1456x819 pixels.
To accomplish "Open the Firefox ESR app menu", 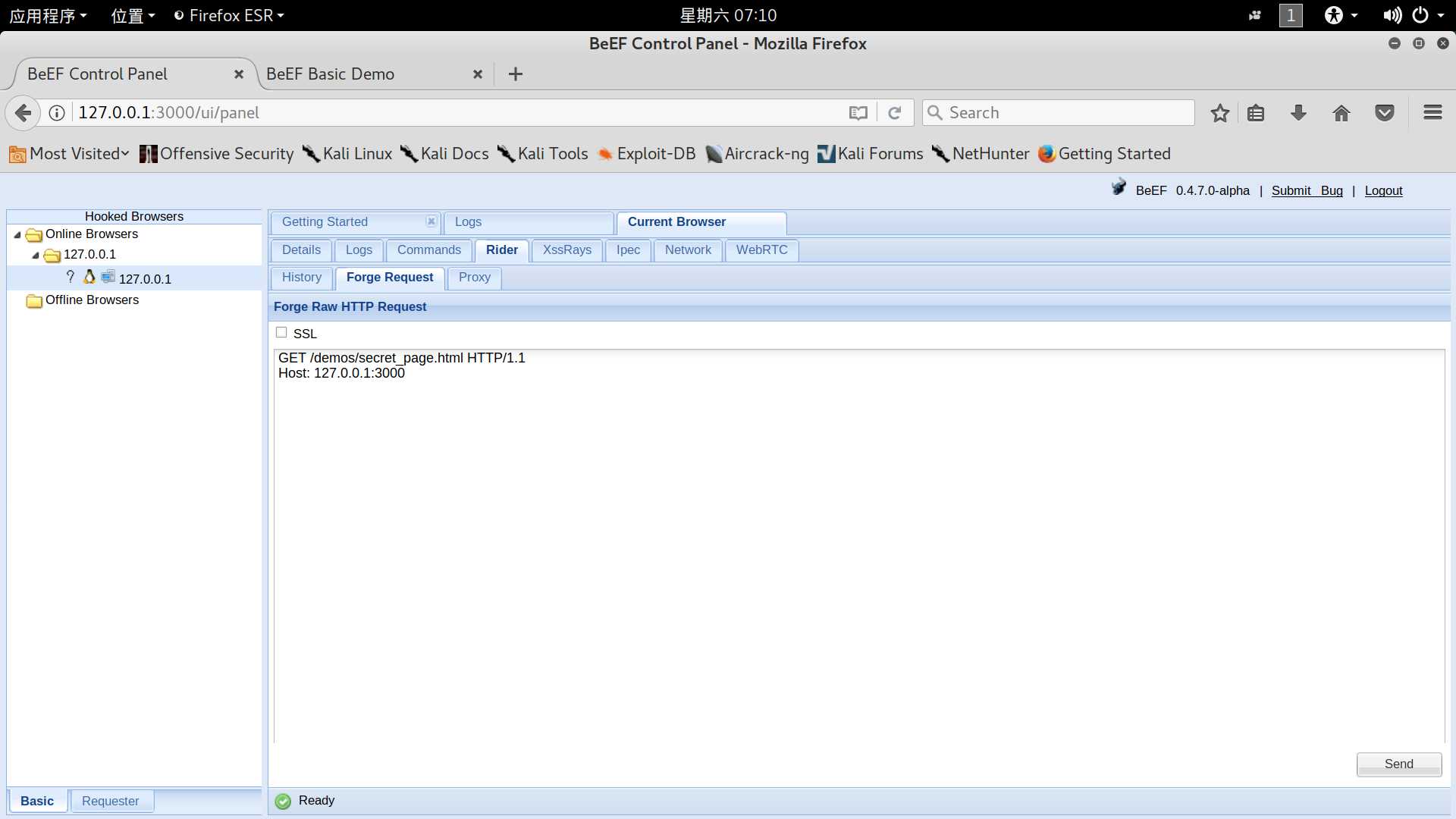I will point(229,15).
